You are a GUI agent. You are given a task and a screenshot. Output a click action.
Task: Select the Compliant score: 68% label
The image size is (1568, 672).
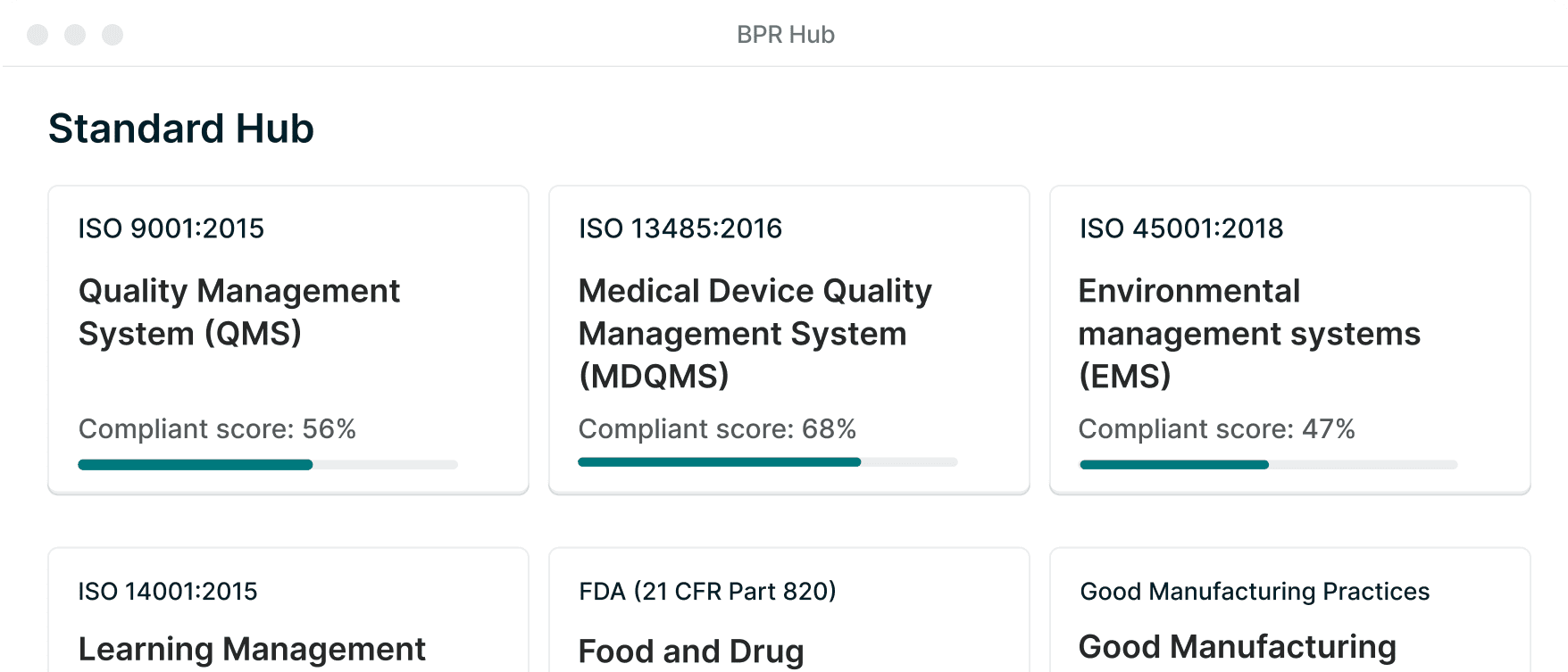tap(717, 429)
